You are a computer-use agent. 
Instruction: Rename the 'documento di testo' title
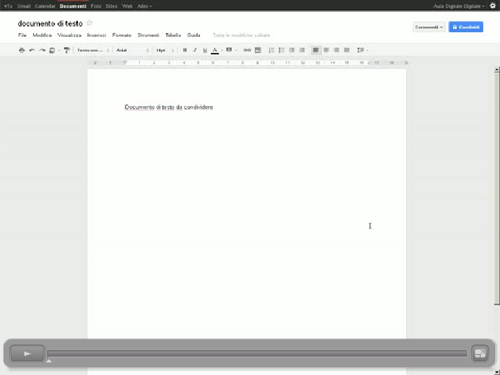point(50,24)
